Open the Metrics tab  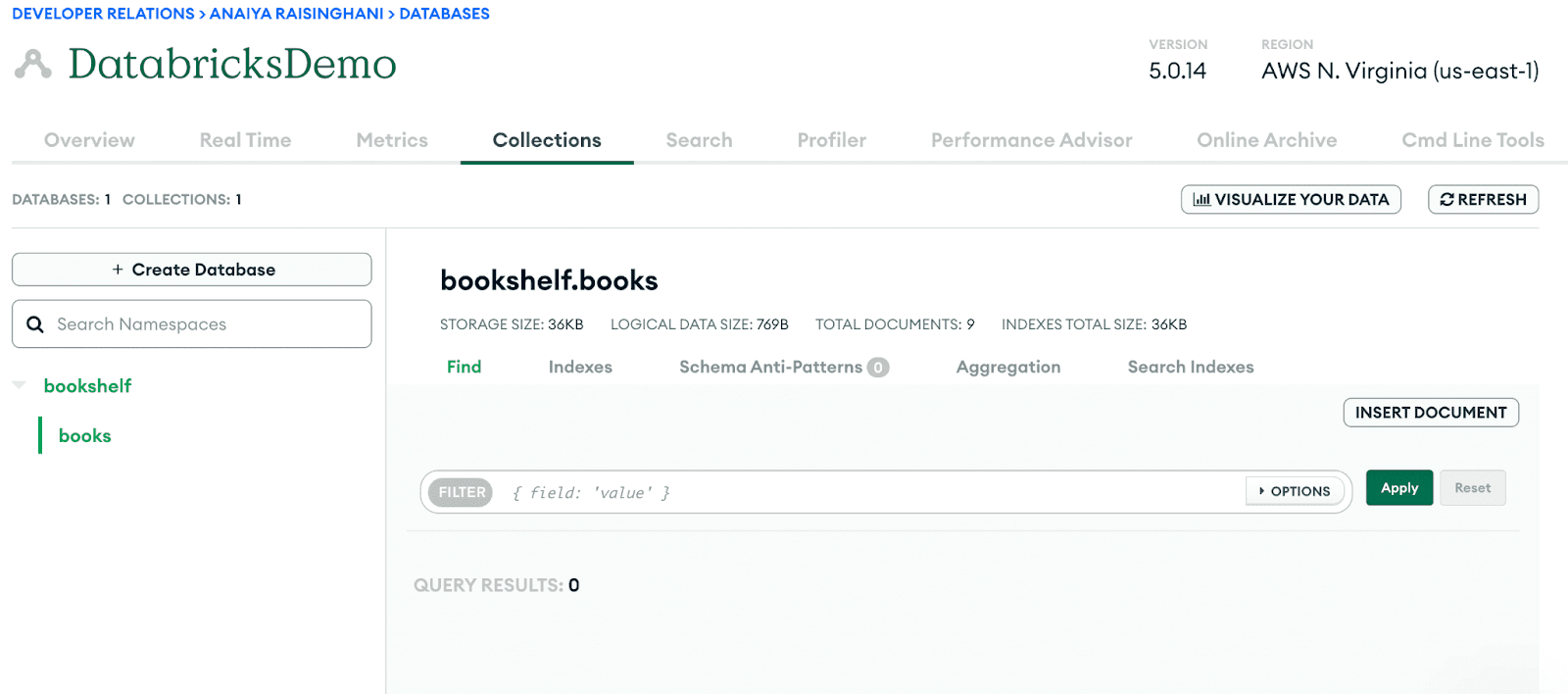392,140
